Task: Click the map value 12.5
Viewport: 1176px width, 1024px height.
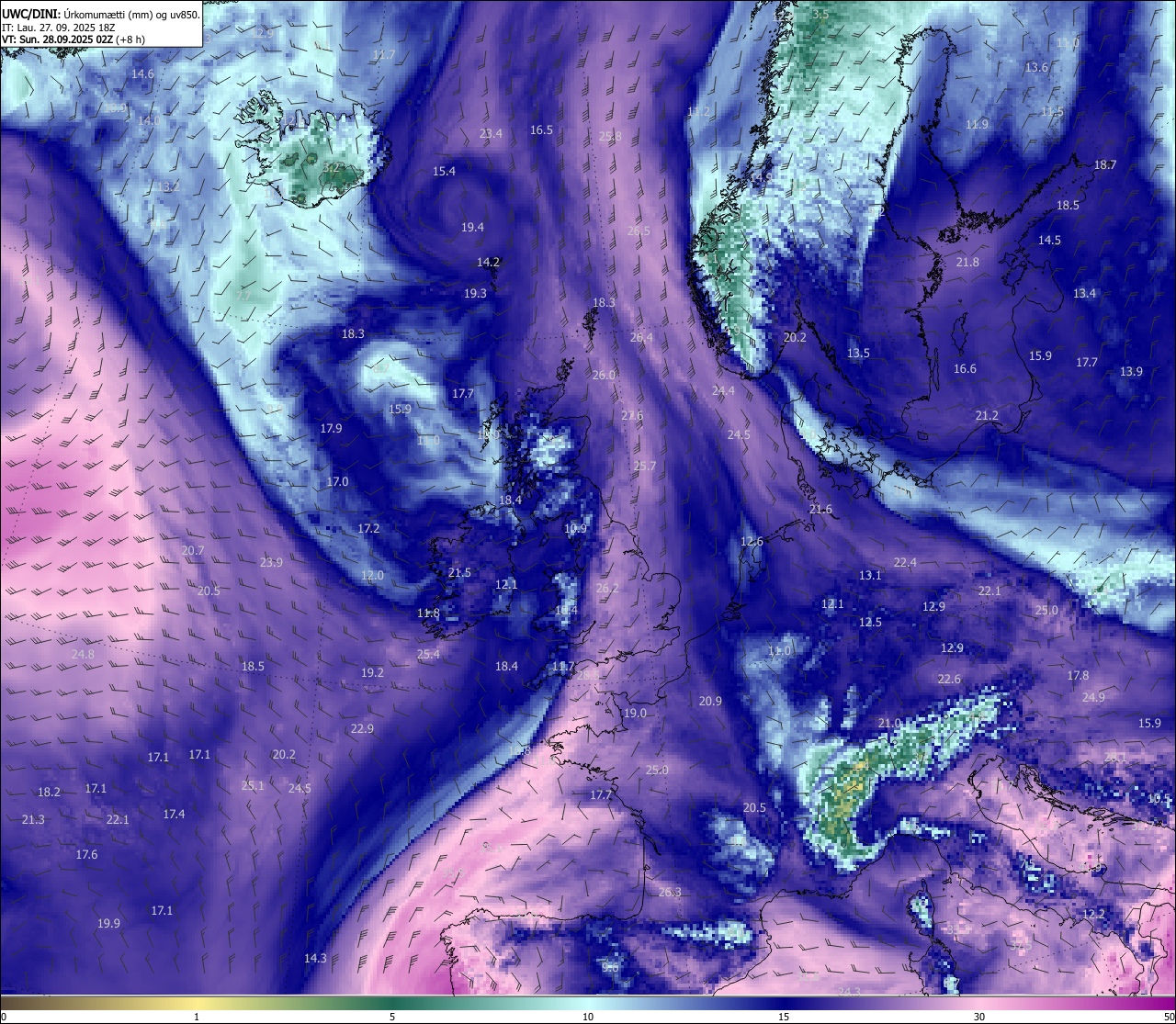Action: click(870, 622)
